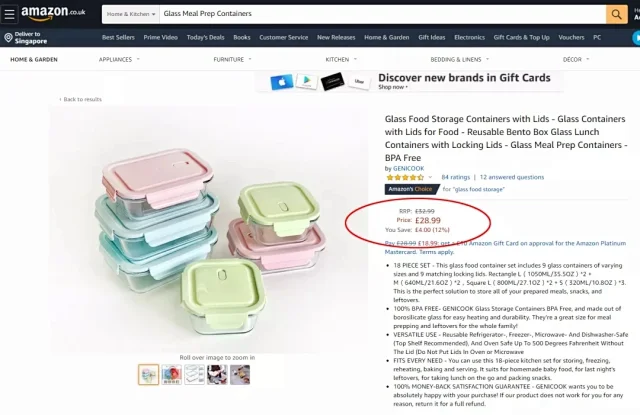Select the first product thumbnail image
640x415 pixels.
pyautogui.click(x=149, y=375)
